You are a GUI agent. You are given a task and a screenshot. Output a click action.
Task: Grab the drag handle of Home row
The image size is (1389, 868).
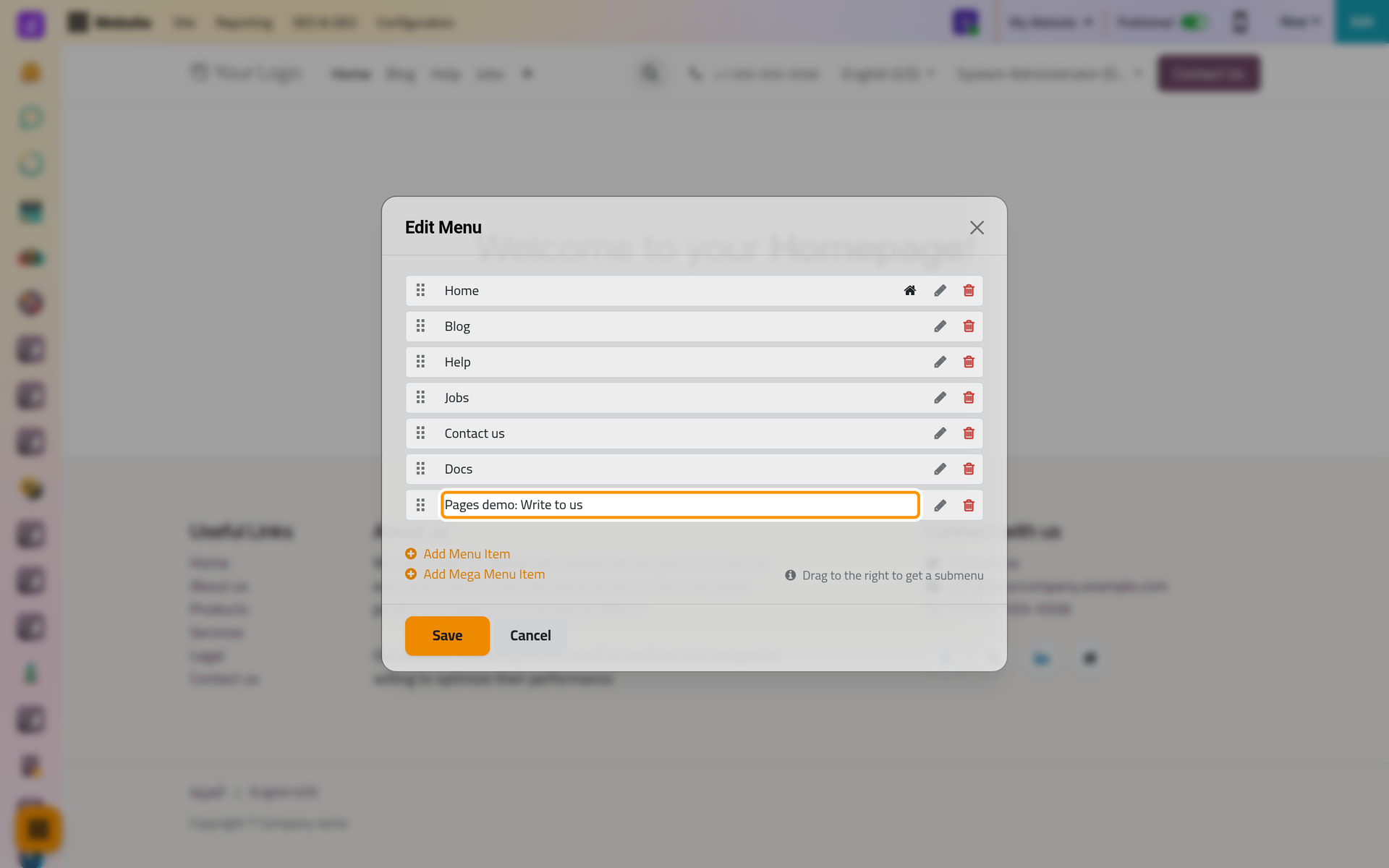420,290
